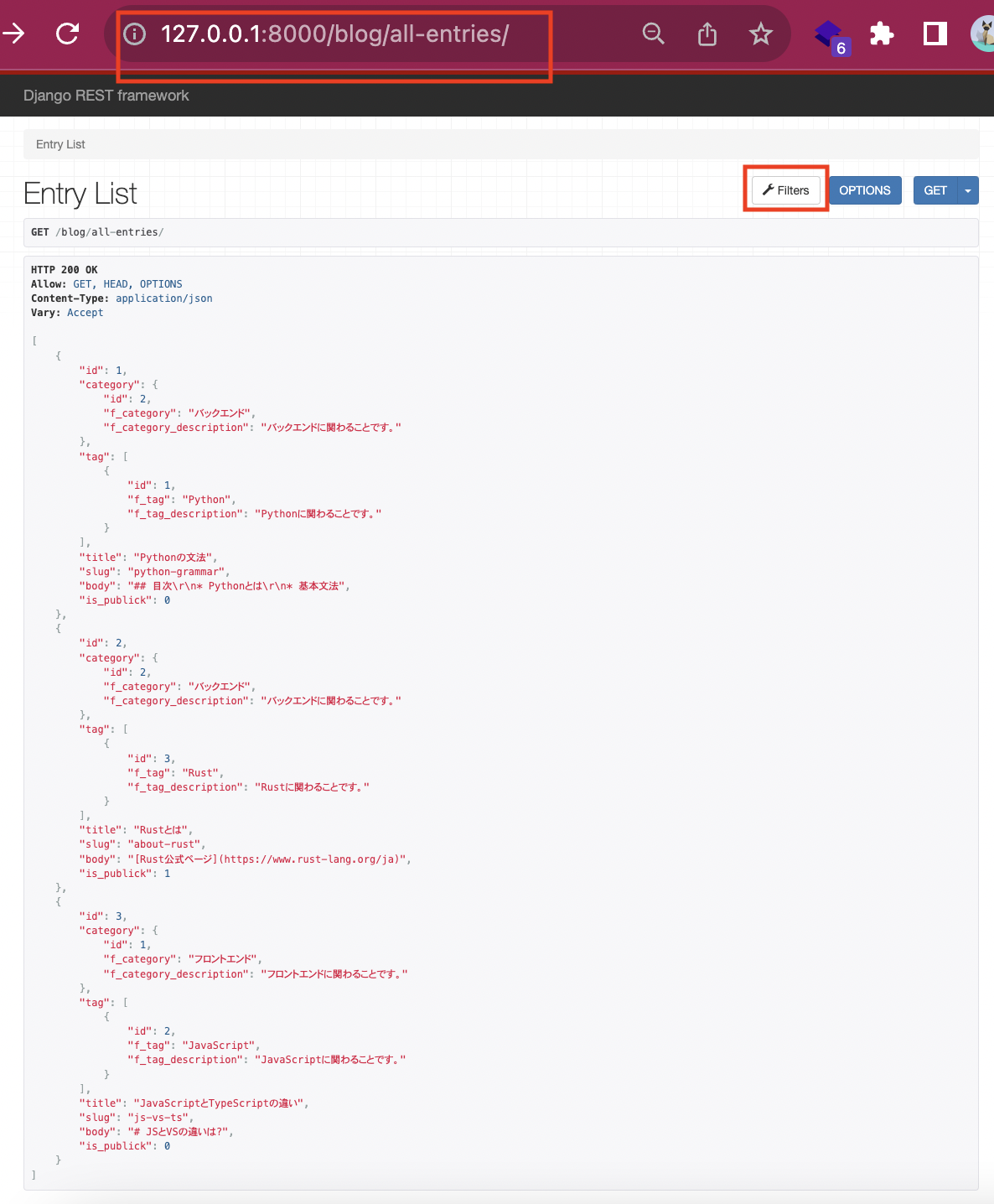Screen dimensions: 994x1204
Task: Click the zoom magnifier icon in address bar
Action: tap(653, 34)
